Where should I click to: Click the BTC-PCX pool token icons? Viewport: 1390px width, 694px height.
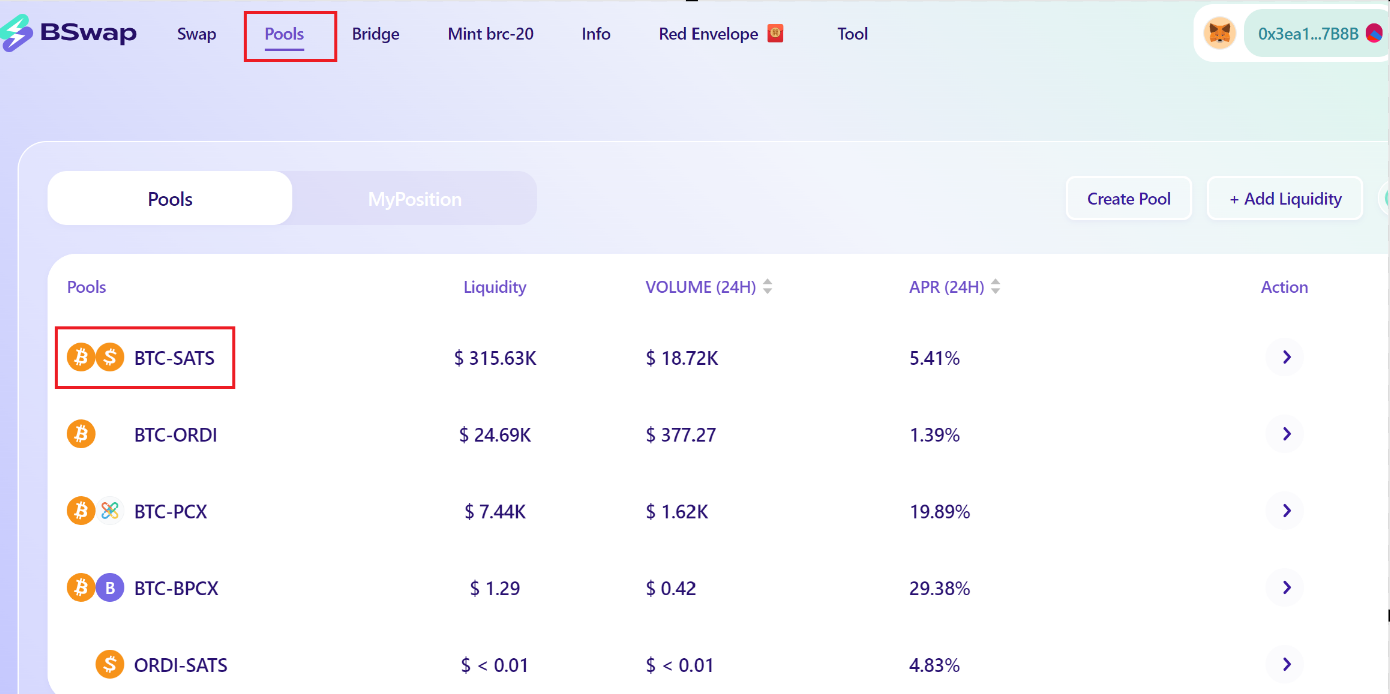95,511
